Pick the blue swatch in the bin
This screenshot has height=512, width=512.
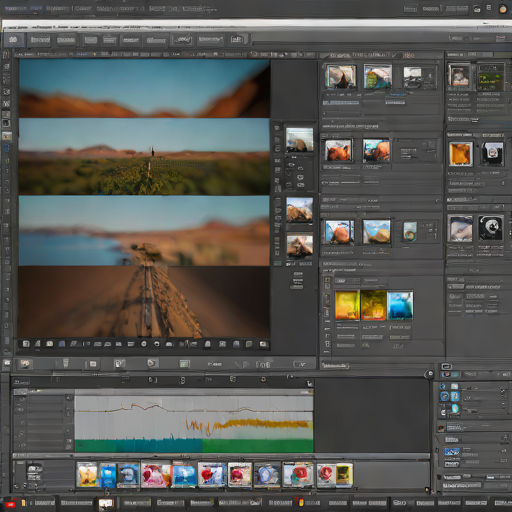point(400,305)
